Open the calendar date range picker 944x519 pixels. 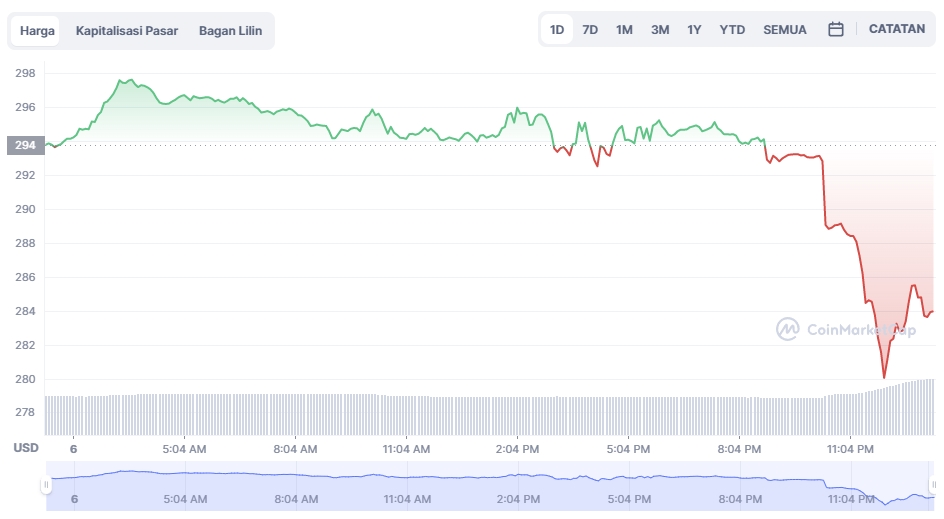[836, 30]
